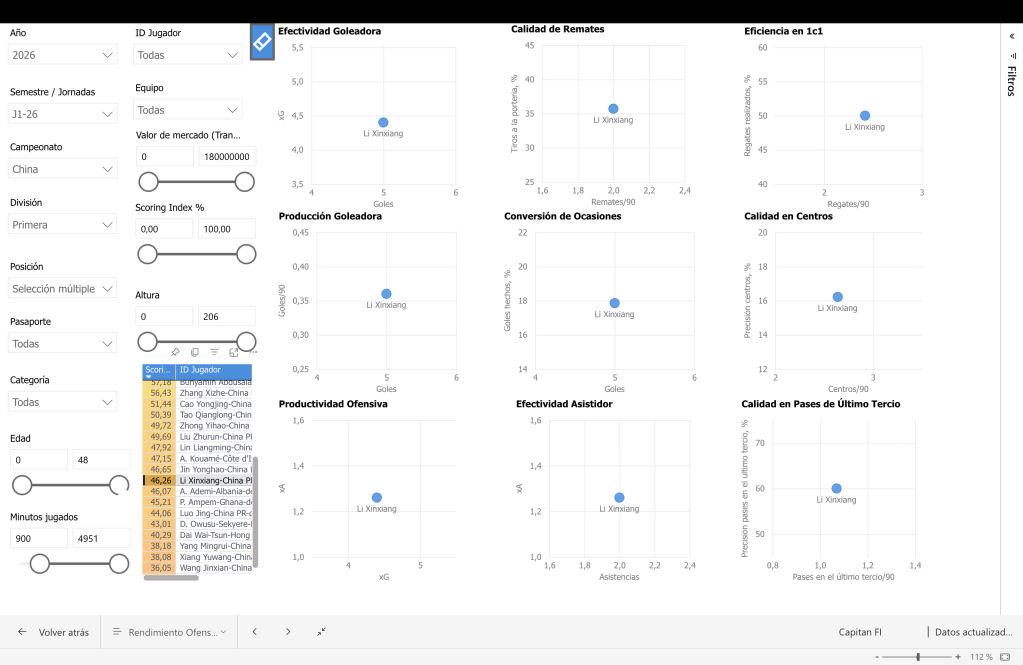This screenshot has height=665, width=1023.
Task: Expand the Filtros pane
Action: point(1012,36)
